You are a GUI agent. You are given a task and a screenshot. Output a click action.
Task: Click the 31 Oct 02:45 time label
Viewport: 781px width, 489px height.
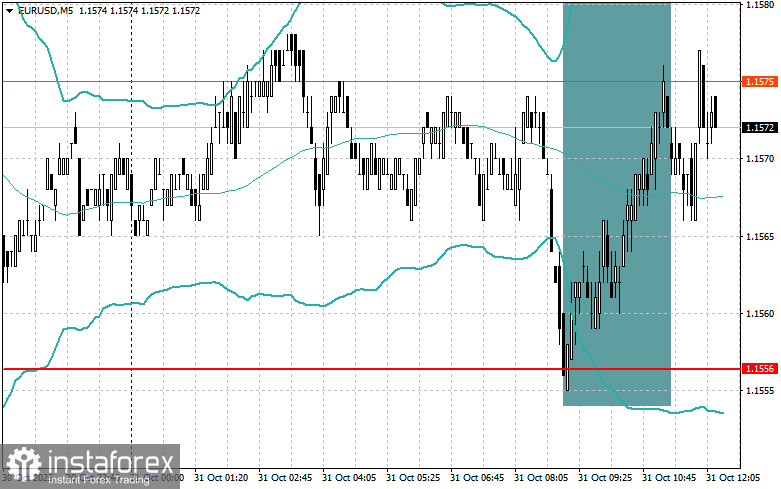coord(285,478)
